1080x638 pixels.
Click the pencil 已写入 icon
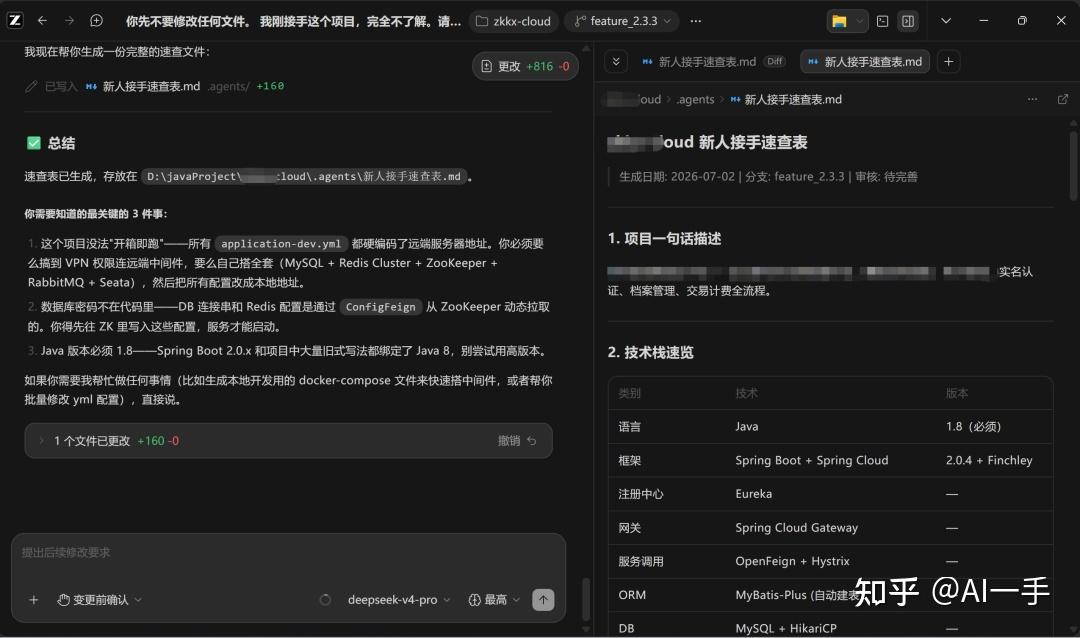click(x=31, y=86)
